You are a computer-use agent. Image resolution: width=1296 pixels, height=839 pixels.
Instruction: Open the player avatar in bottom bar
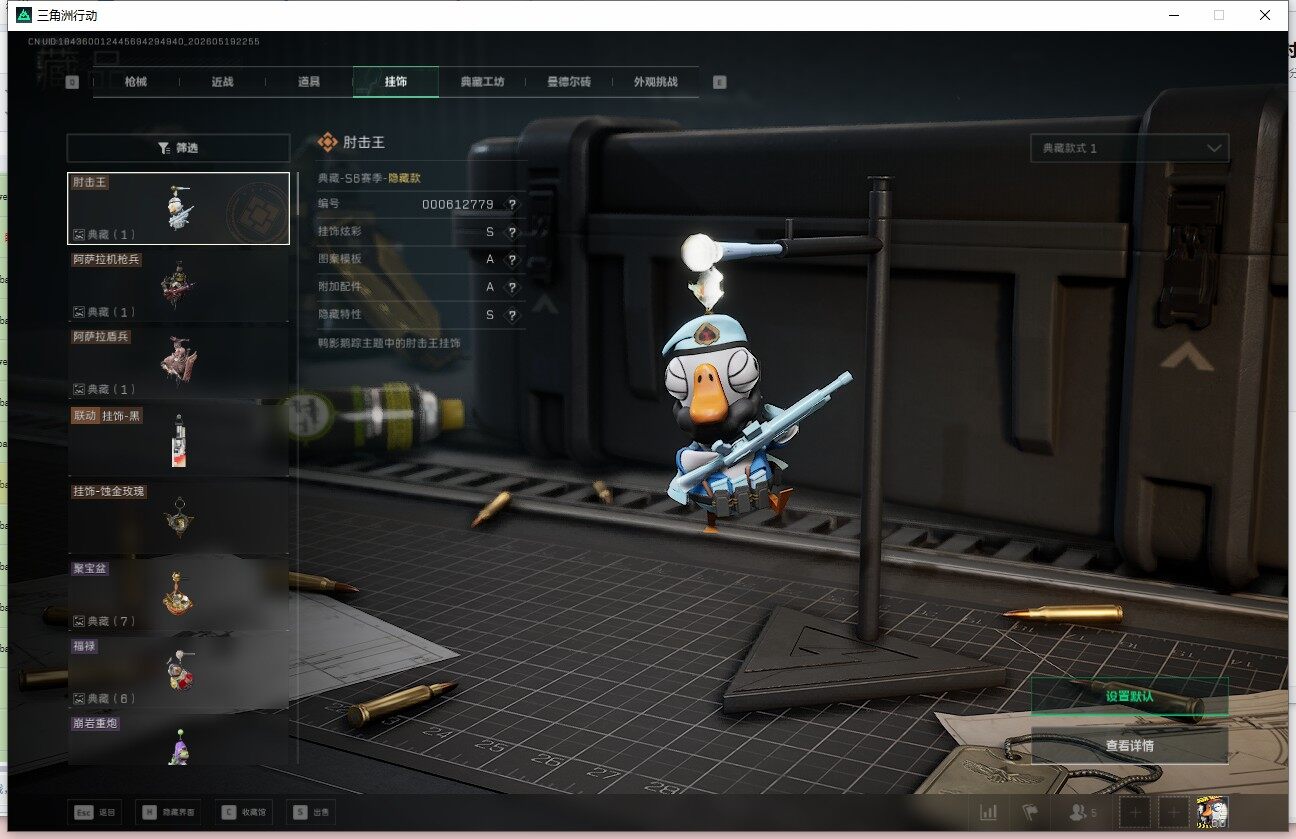coord(1212,814)
